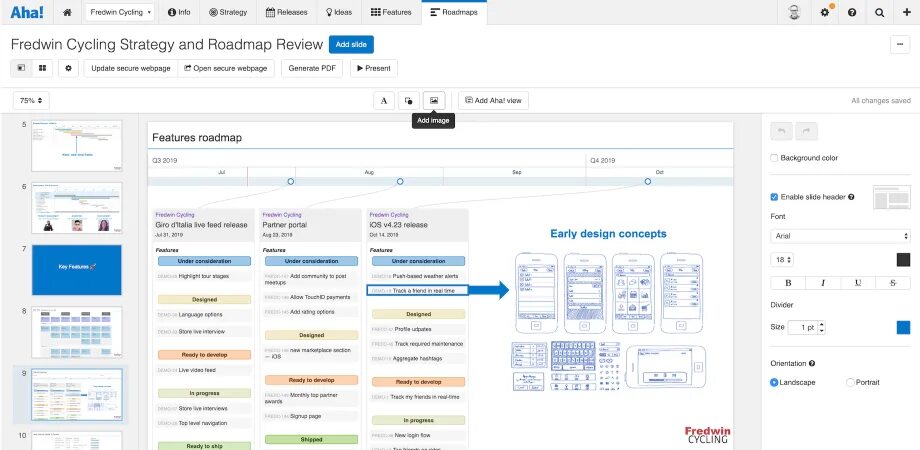Image resolution: width=920 pixels, height=450 pixels.
Task: Click the plus add icon in top bar
Action: pos(907,12)
